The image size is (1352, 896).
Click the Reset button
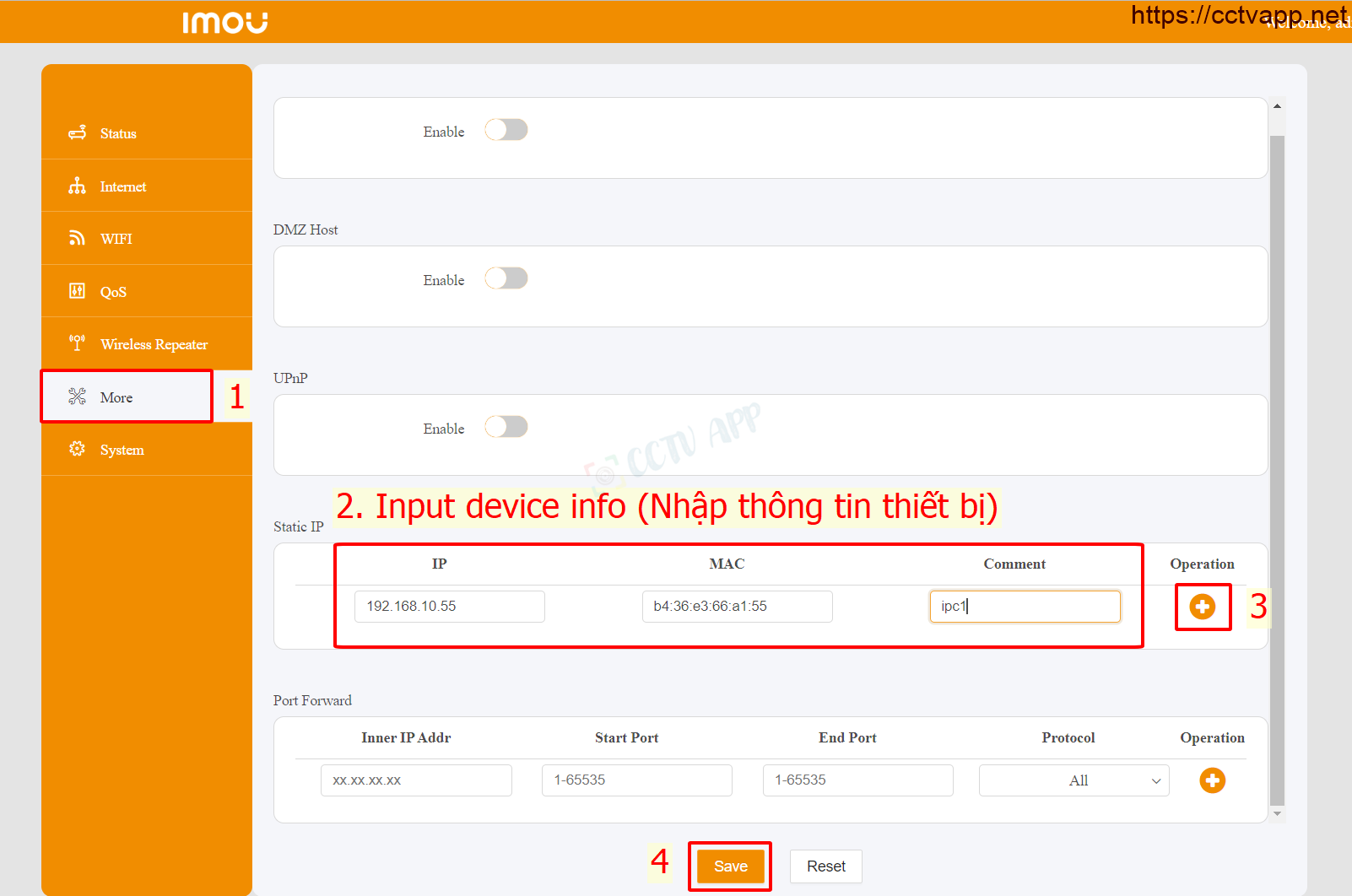[x=825, y=866]
